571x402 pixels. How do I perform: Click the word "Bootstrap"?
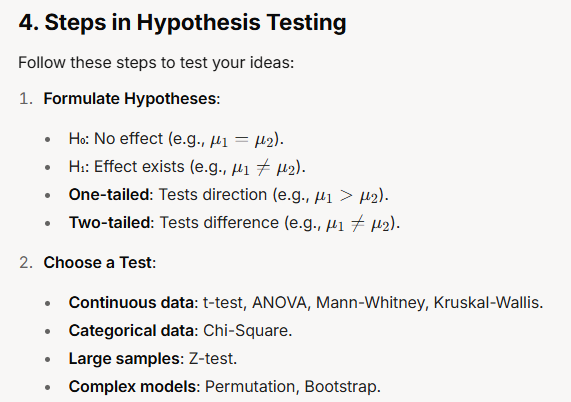pos(341,387)
